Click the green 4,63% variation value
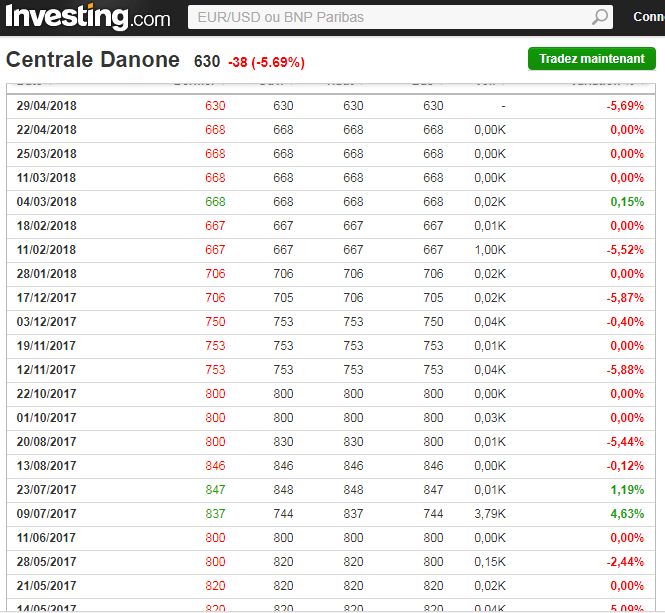The height and width of the screenshot is (613, 665). pyautogui.click(x=626, y=514)
